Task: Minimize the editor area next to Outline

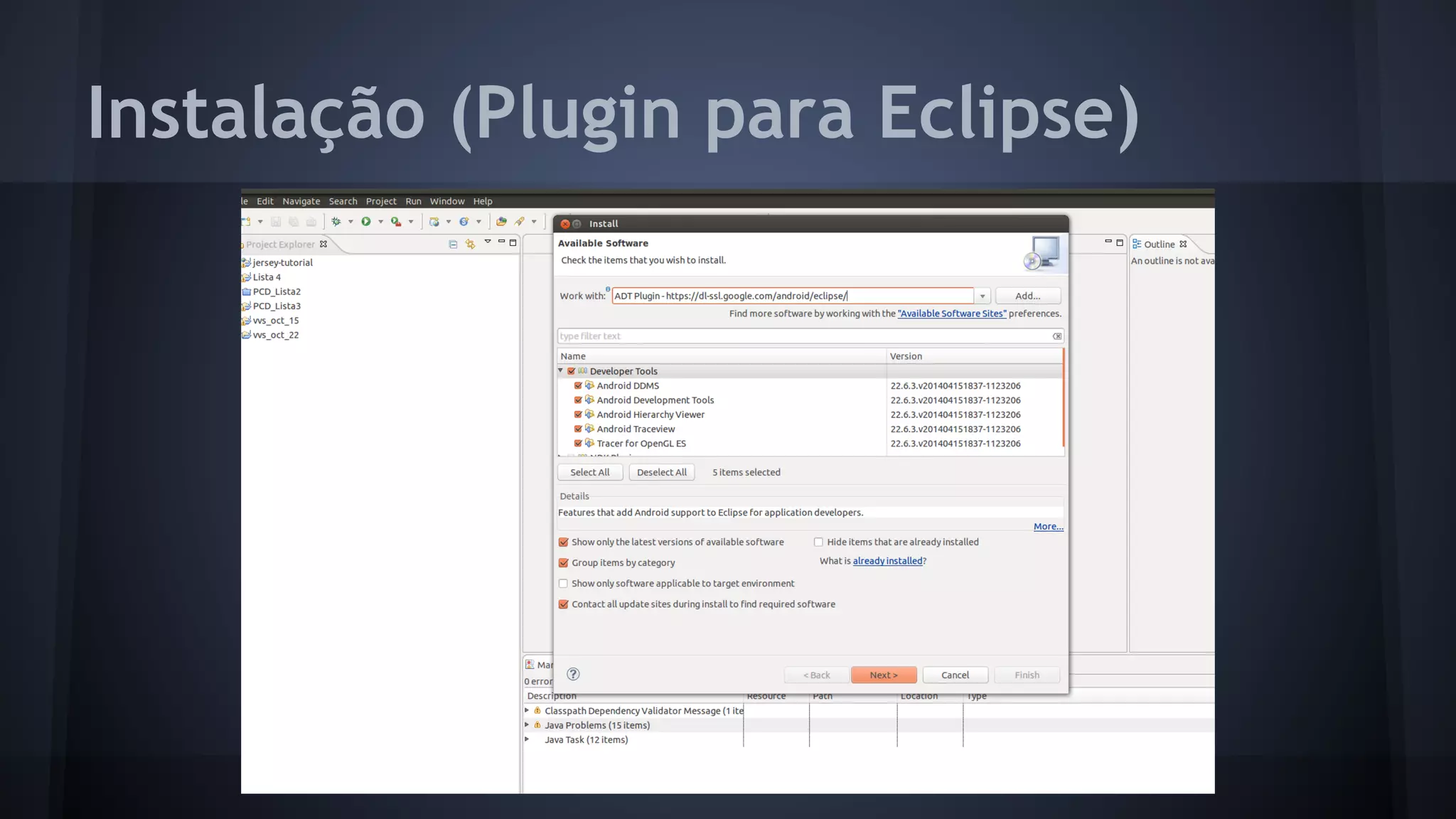Action: coord(1108,242)
